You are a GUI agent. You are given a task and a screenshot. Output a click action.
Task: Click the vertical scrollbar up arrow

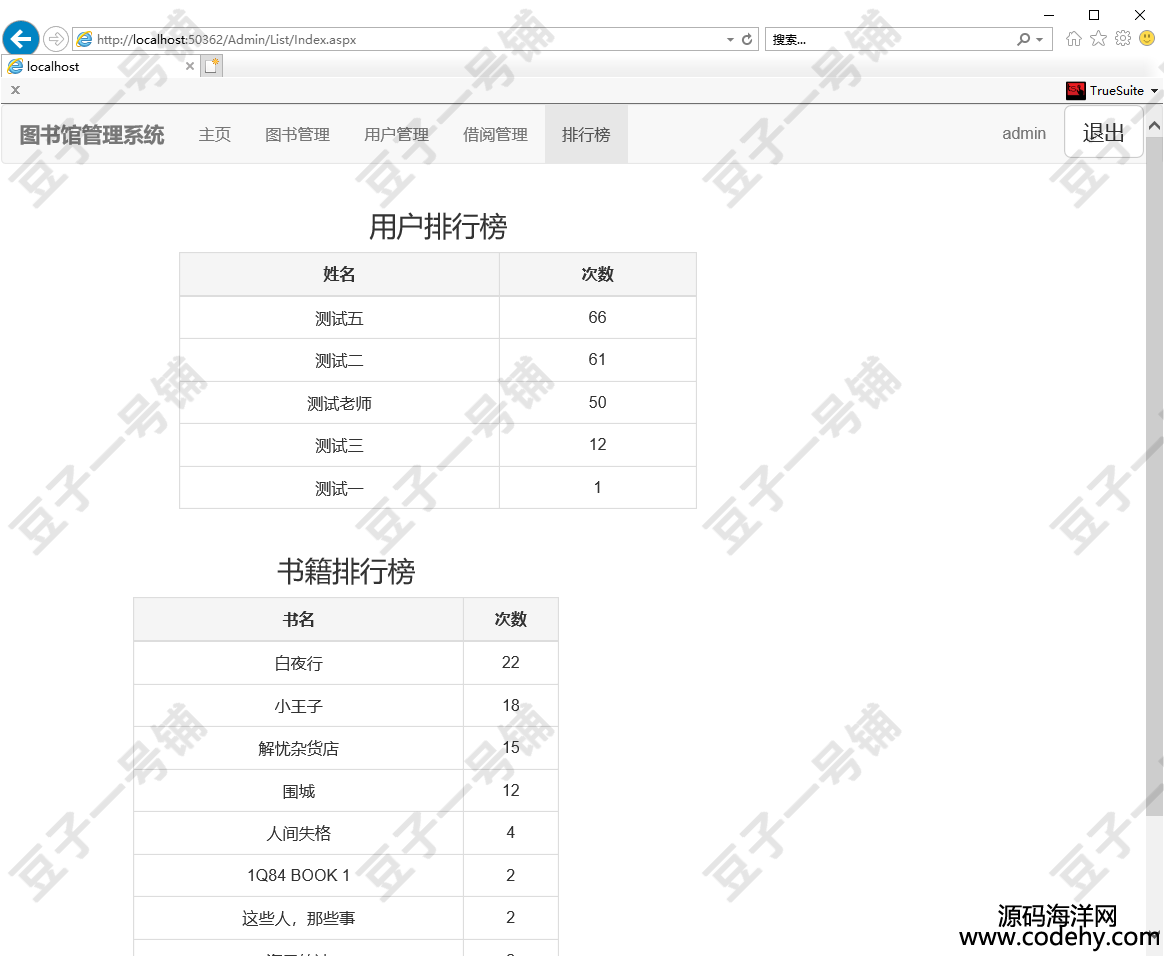1155,125
